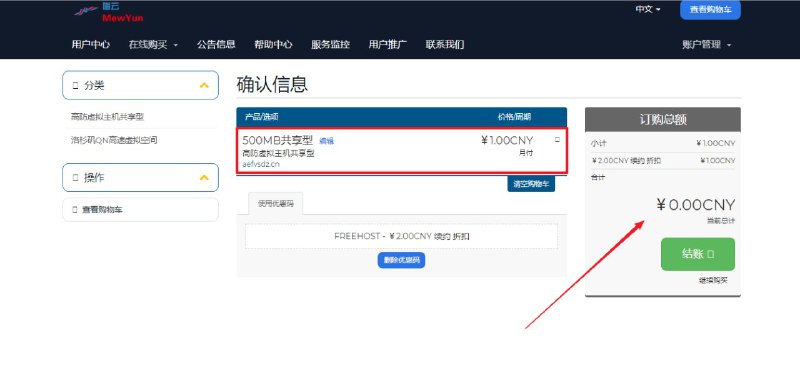Image resolution: width=800 pixels, height=368 pixels.
Task: Click 清空购物车 button
Action: point(531,184)
